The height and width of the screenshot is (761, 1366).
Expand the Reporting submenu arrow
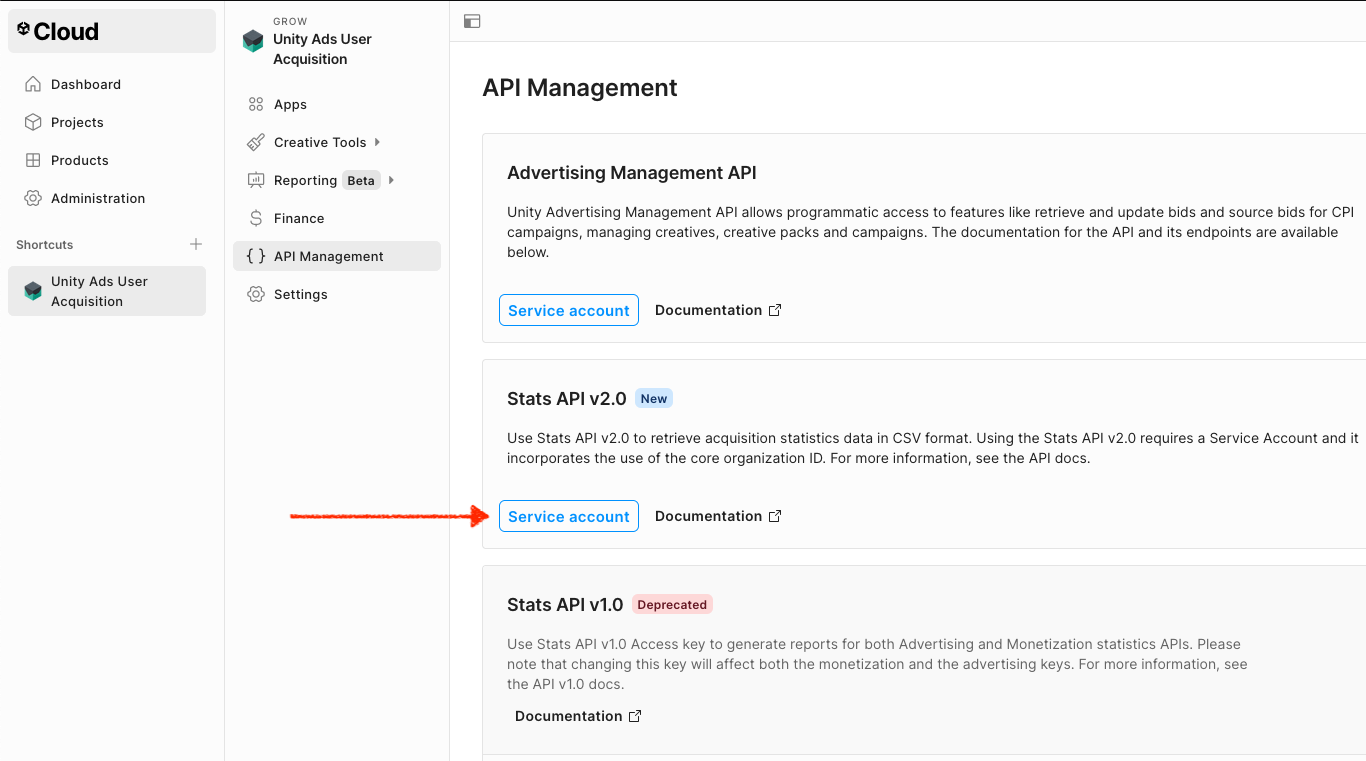click(391, 180)
